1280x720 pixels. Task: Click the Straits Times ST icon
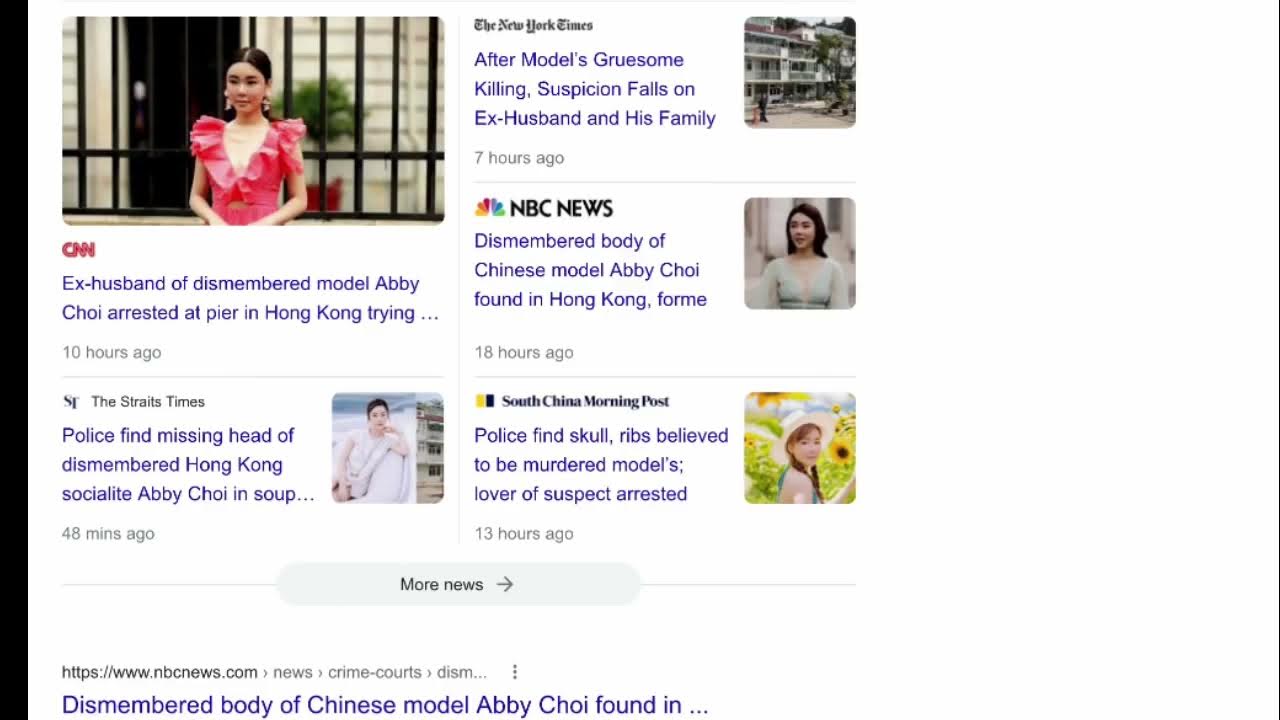point(71,401)
